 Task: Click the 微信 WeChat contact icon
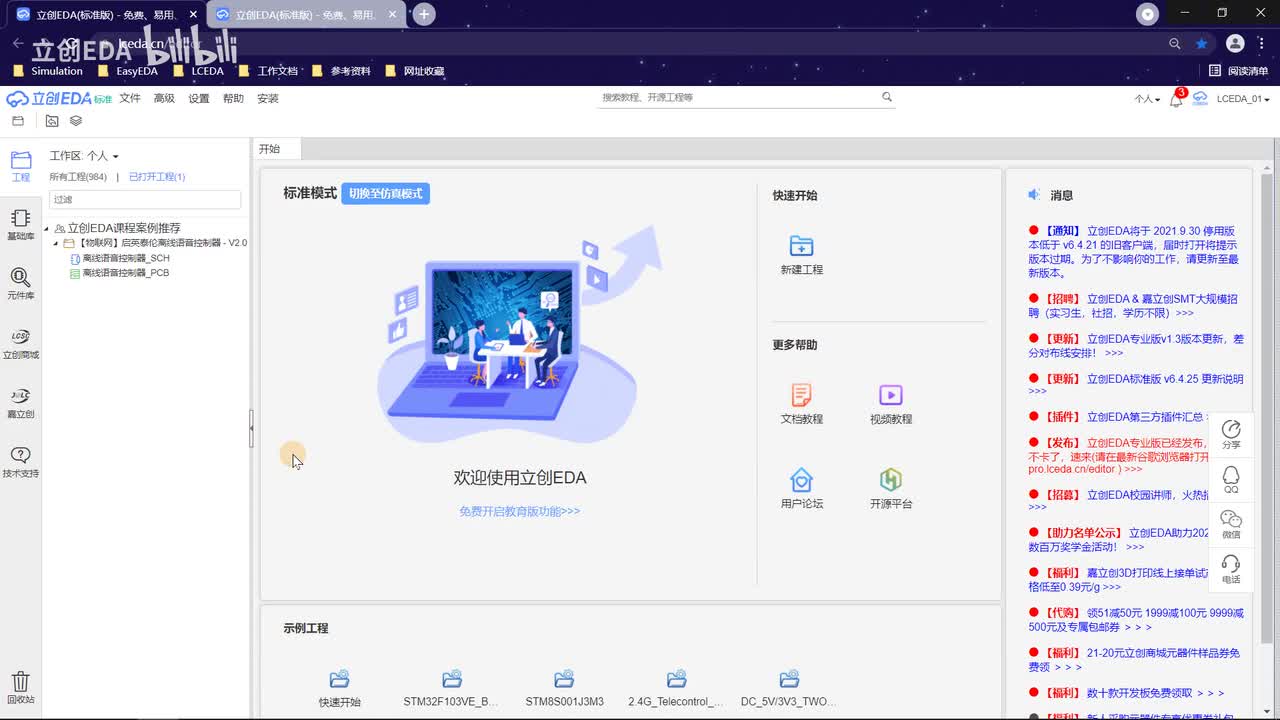pos(1231,524)
